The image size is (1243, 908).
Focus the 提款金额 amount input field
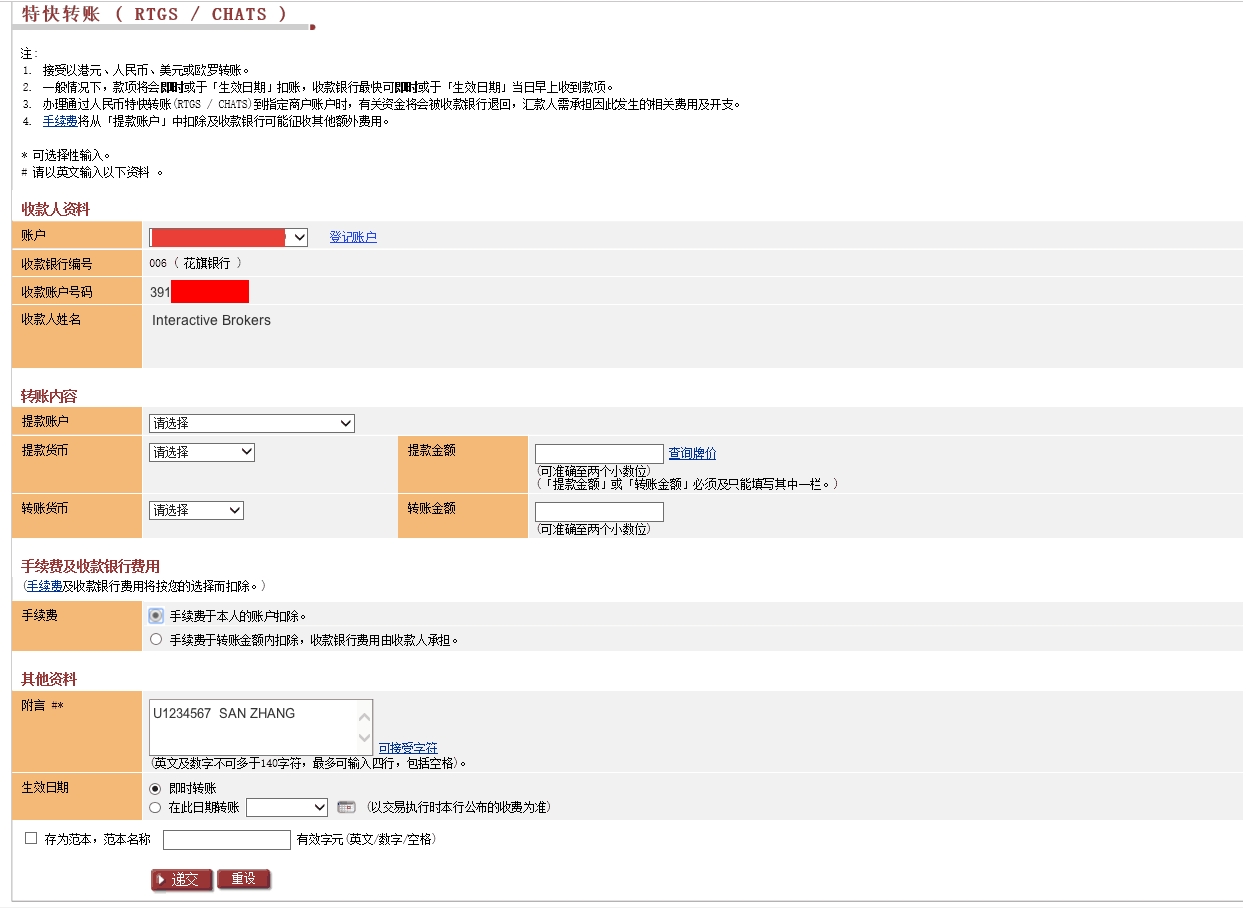(x=599, y=453)
